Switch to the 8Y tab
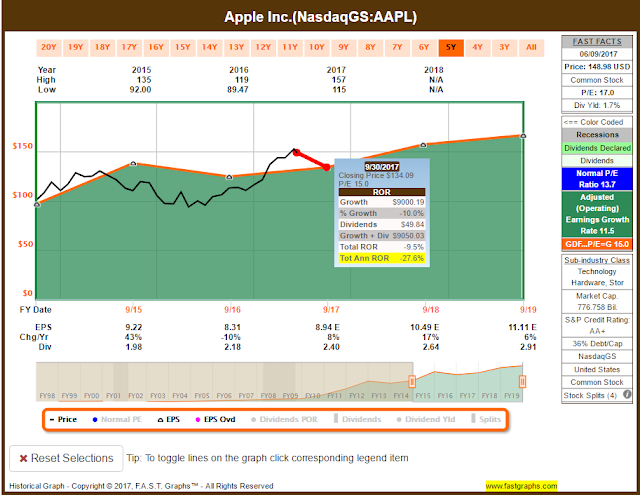Image resolution: width=640 pixels, height=495 pixels. (371, 47)
